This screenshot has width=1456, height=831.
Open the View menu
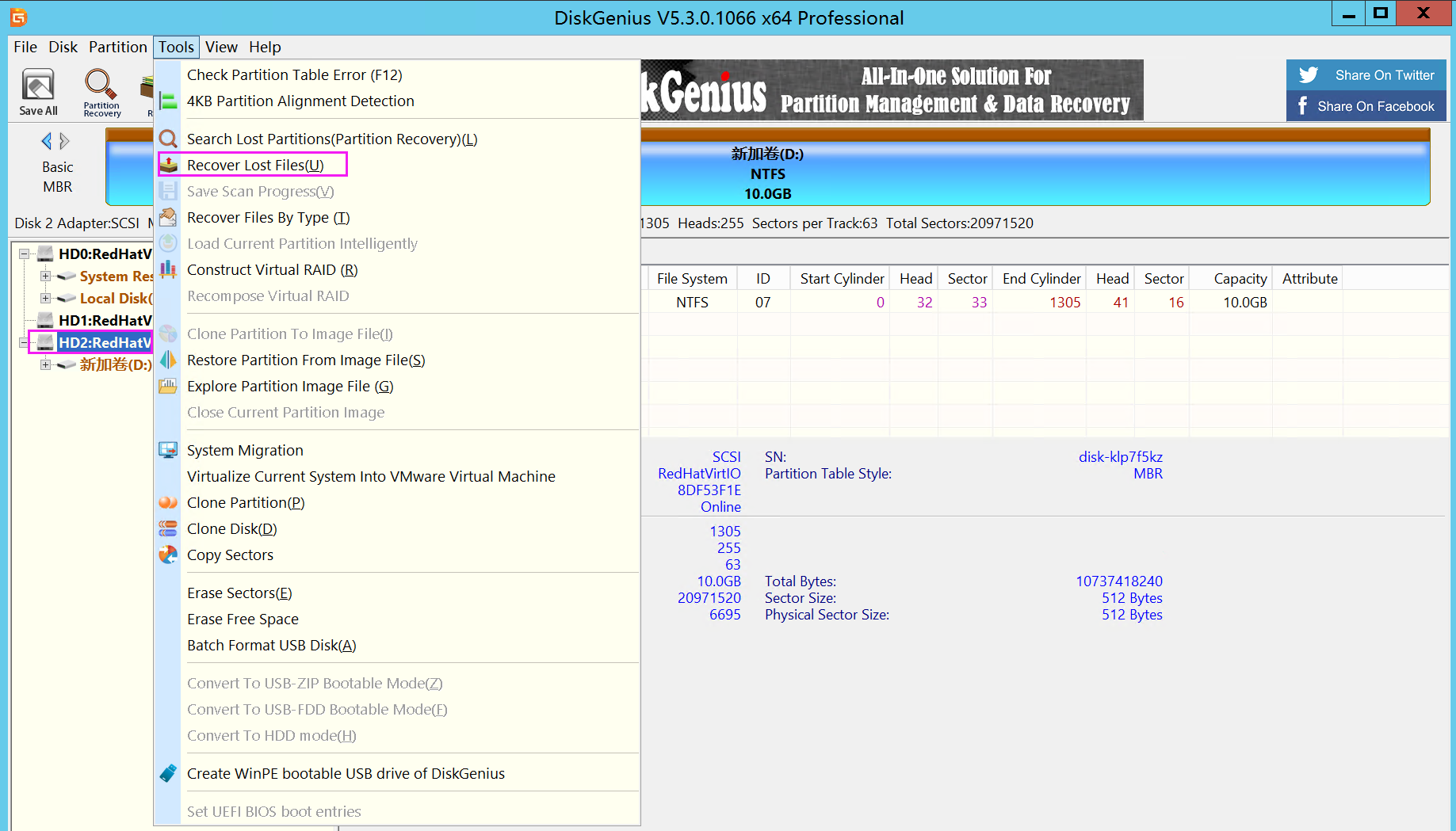click(221, 48)
